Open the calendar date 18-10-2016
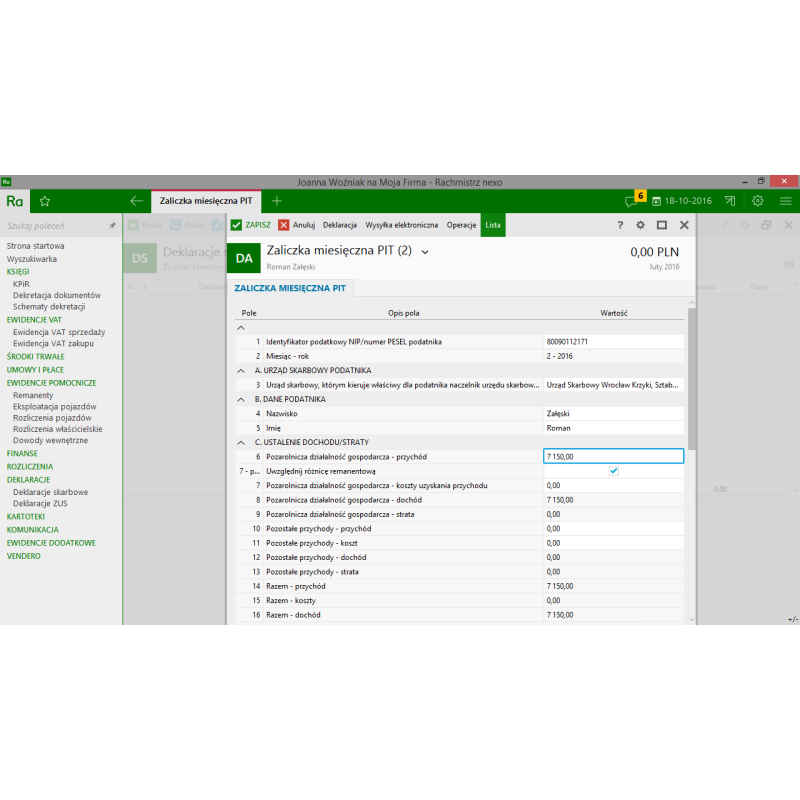 (x=681, y=201)
